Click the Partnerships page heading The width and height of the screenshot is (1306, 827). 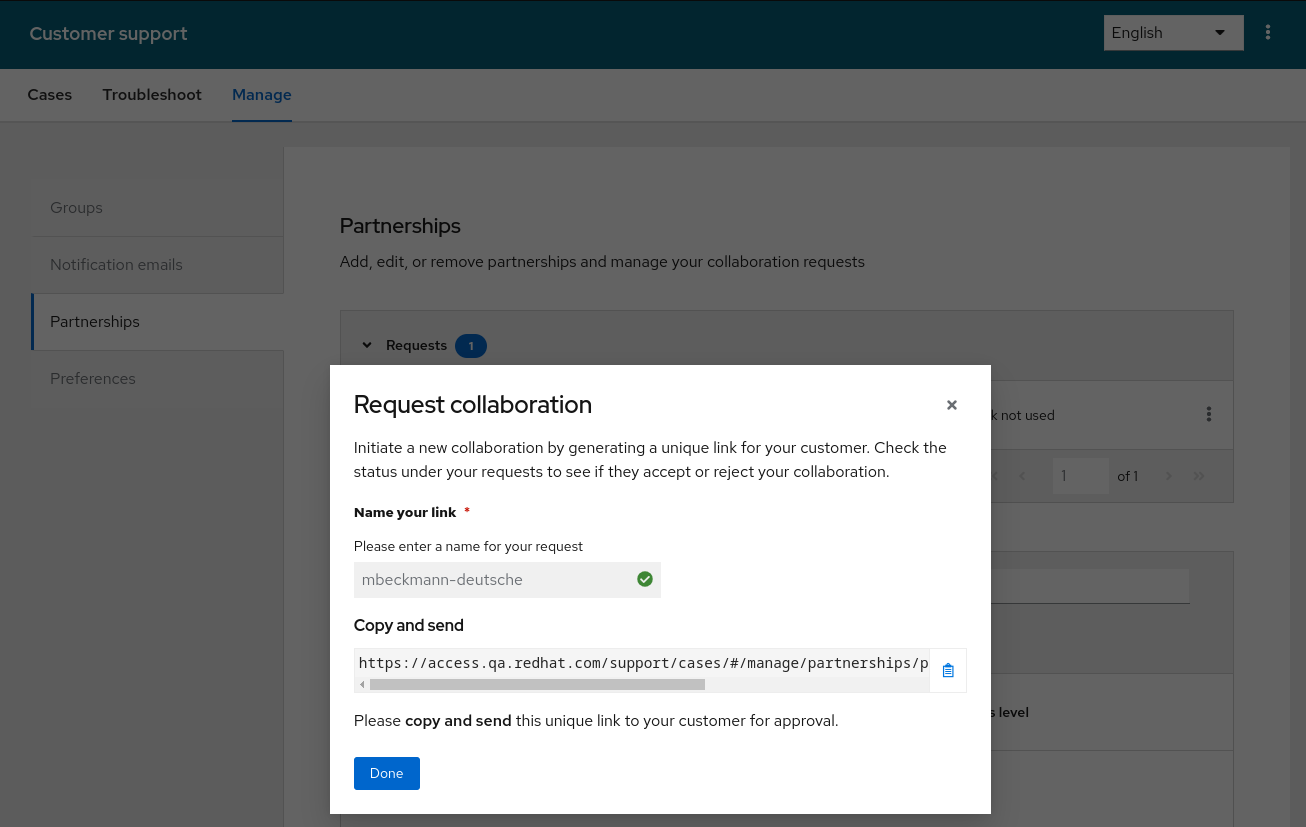[400, 226]
